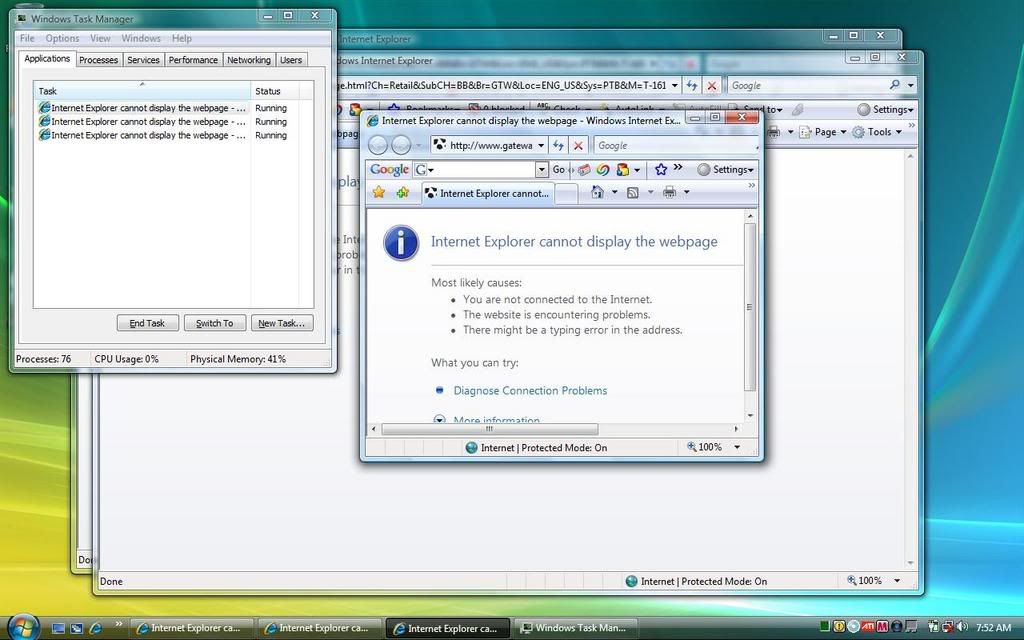Click the address bar URL in front IE window
This screenshot has height=640, width=1024.
[490, 146]
